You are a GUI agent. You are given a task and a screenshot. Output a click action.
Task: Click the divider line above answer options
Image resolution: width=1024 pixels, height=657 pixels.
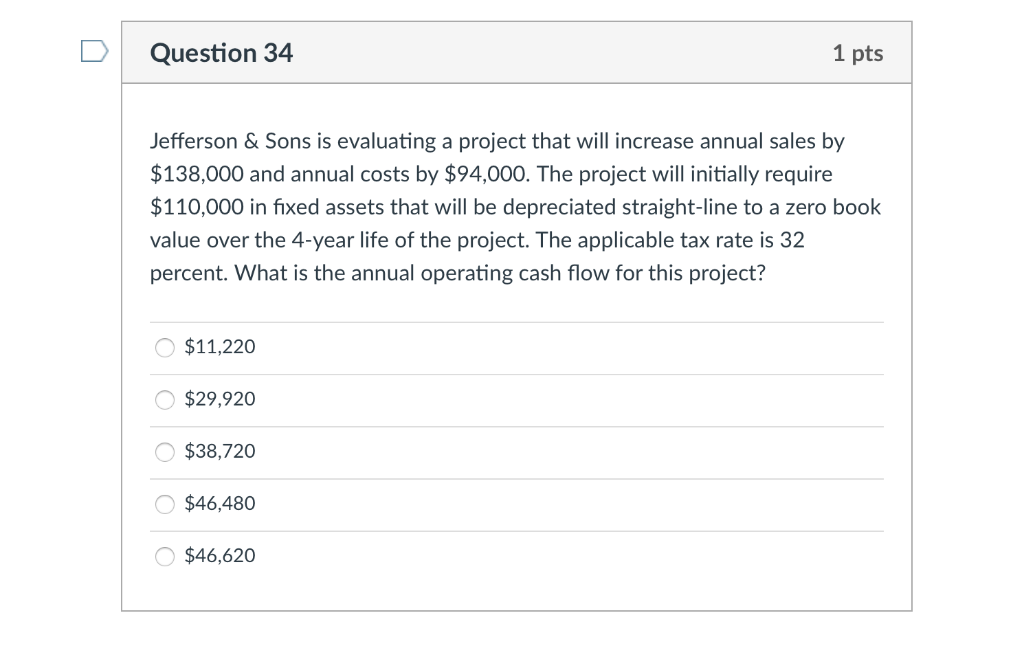[x=516, y=322]
